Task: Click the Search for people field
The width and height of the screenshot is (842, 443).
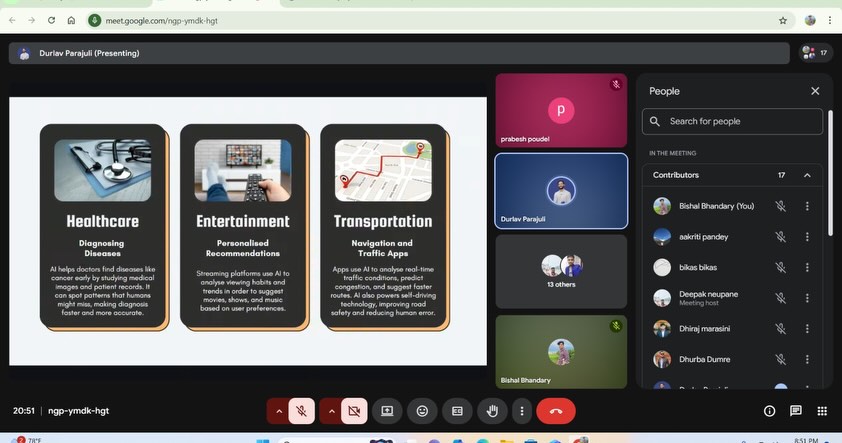Action: pyautogui.click(x=732, y=121)
